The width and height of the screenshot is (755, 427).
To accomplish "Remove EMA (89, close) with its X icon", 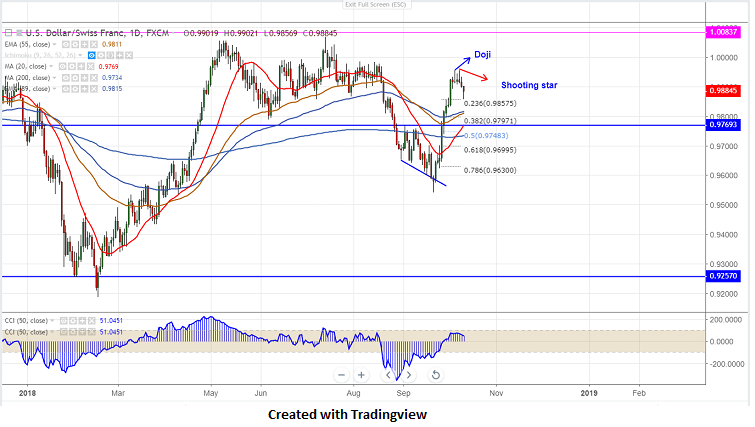I will pyautogui.click(x=94, y=89).
